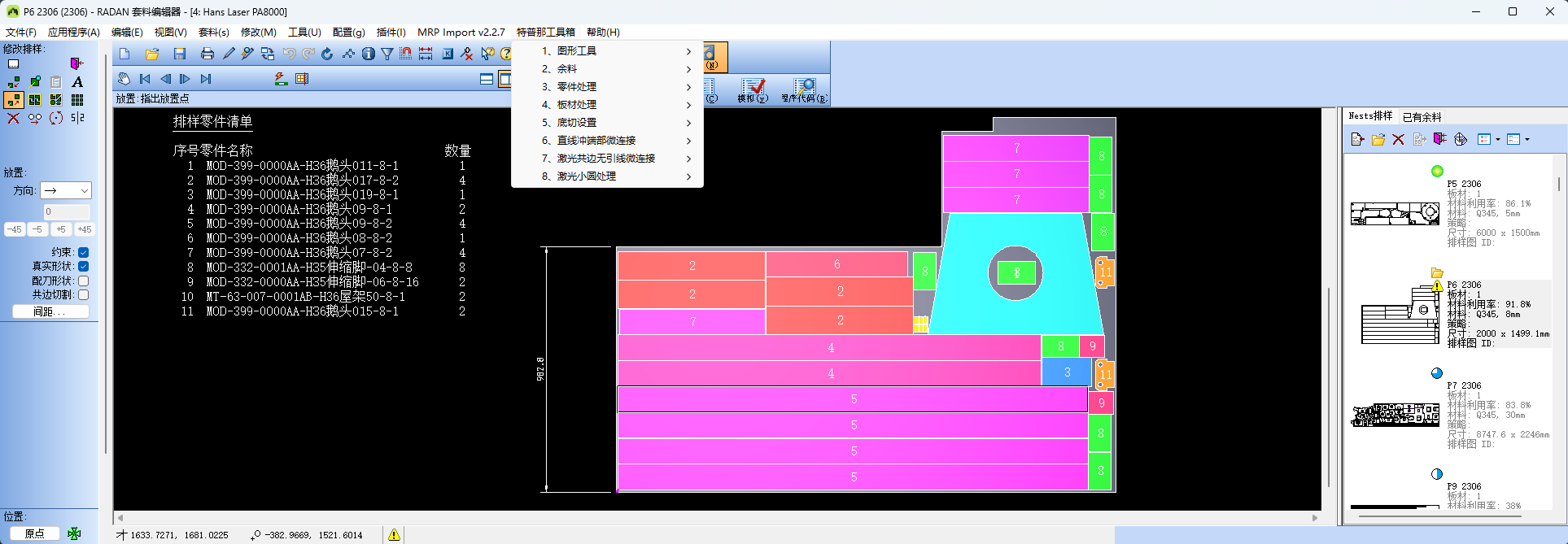Save with the floppy disk icon
Viewport: 1568px width, 544px height.
coord(180,54)
